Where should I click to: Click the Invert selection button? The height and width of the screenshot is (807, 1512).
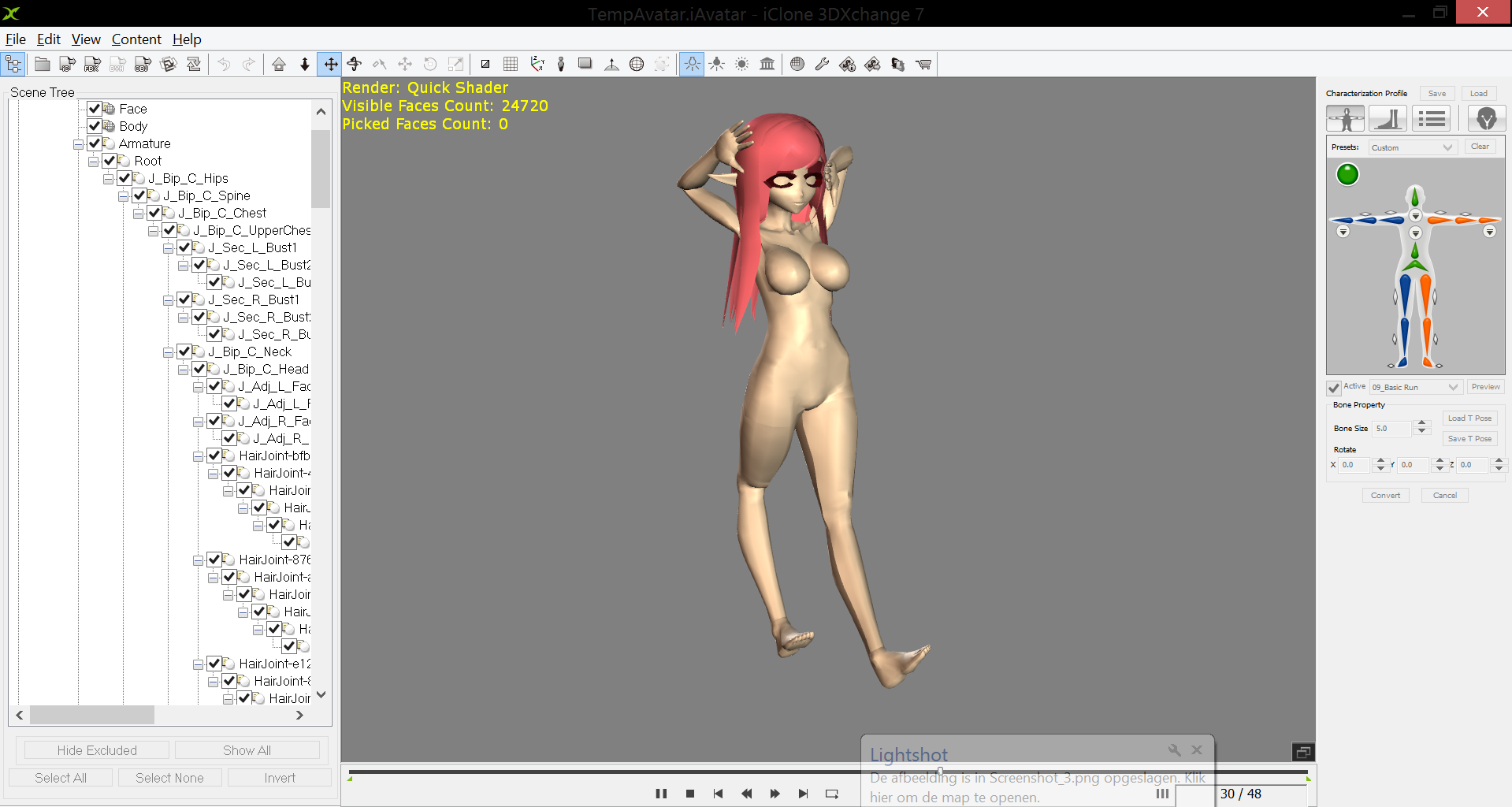pos(280,778)
